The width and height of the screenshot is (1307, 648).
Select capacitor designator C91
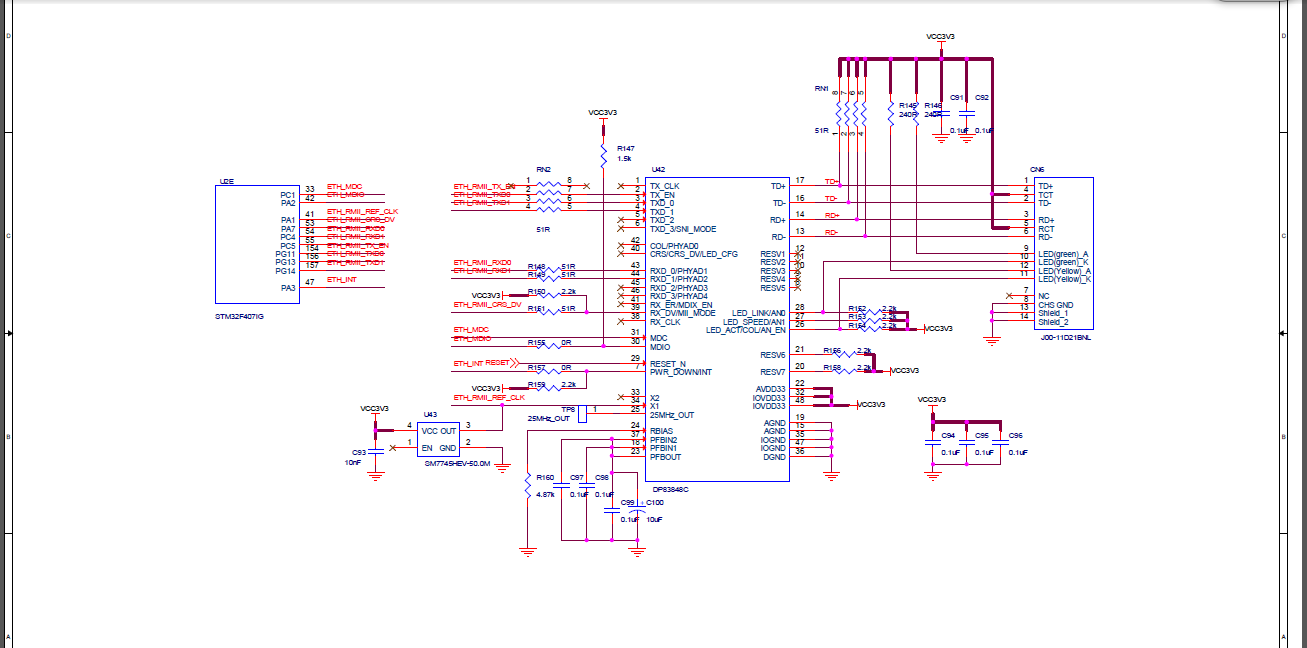957,98
